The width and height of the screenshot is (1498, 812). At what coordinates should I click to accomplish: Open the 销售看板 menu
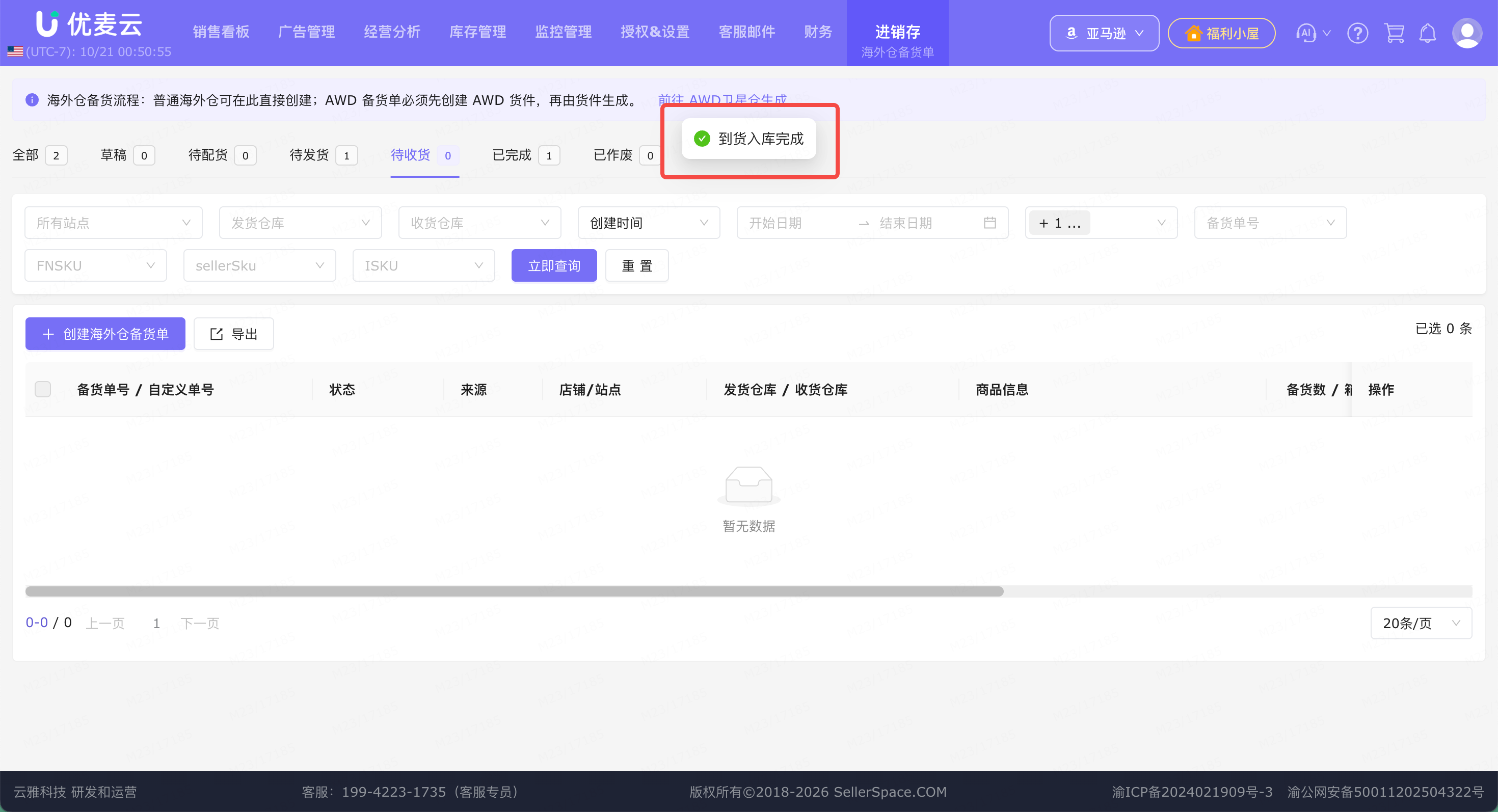pos(221,32)
